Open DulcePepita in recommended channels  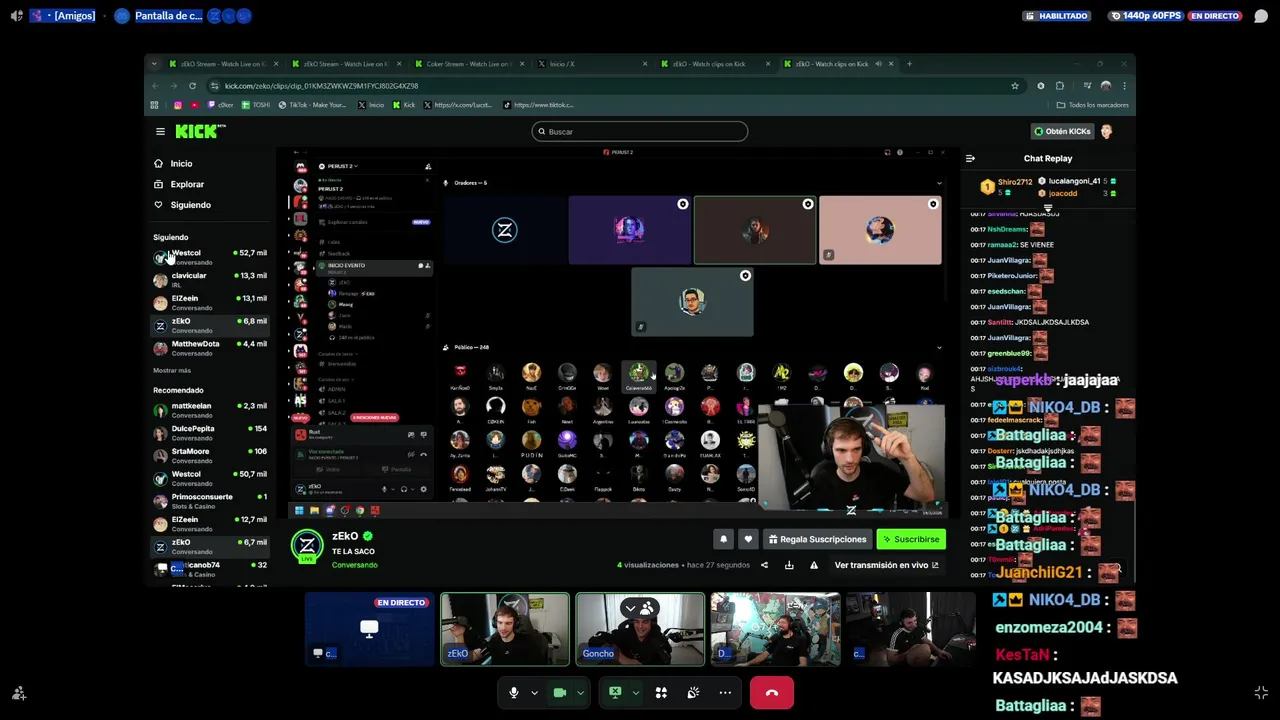tap(210, 433)
